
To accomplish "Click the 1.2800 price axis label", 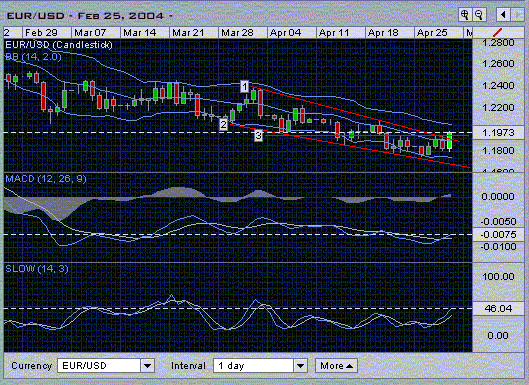I will (498, 43).
